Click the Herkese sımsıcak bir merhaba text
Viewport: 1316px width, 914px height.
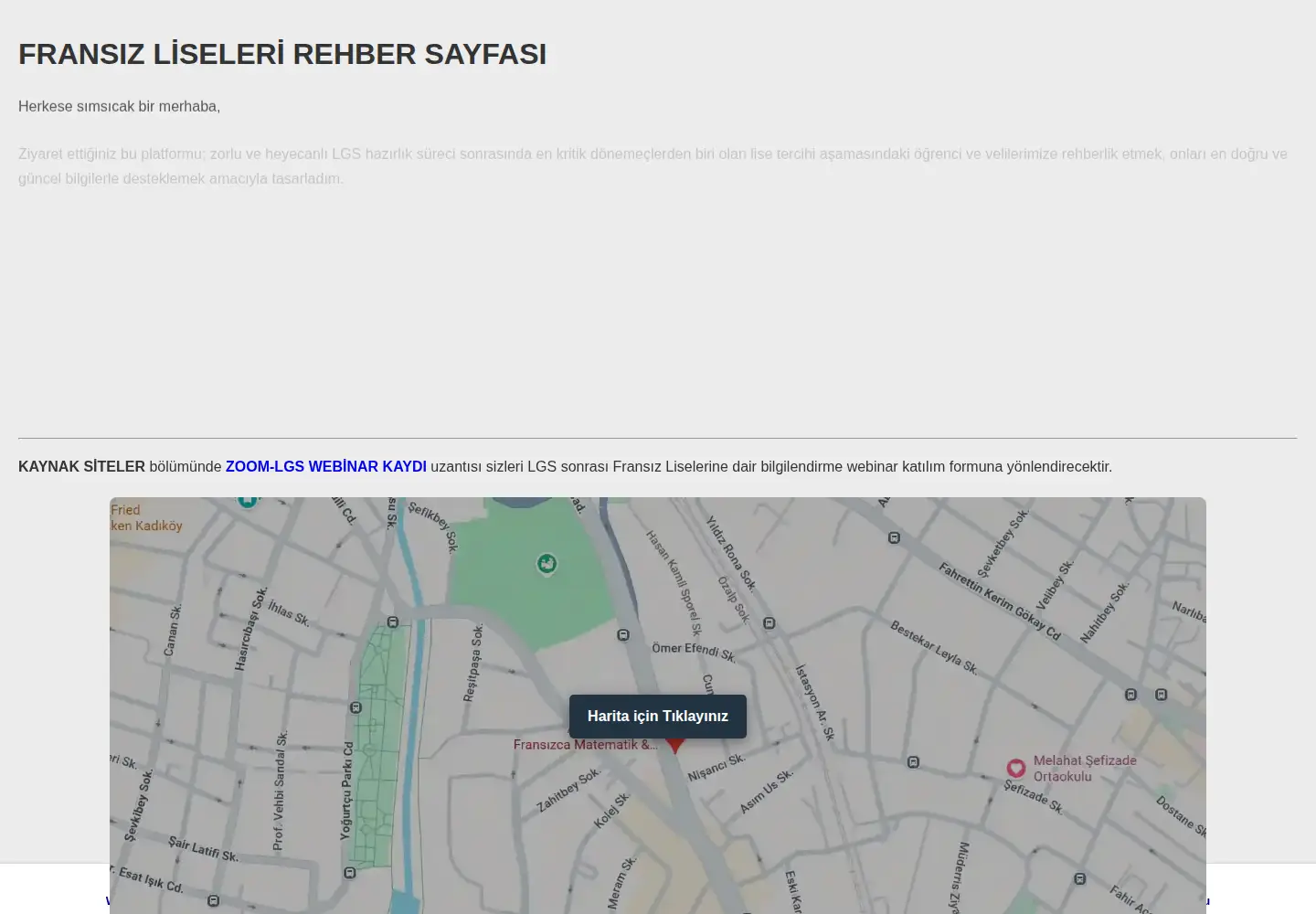(119, 106)
